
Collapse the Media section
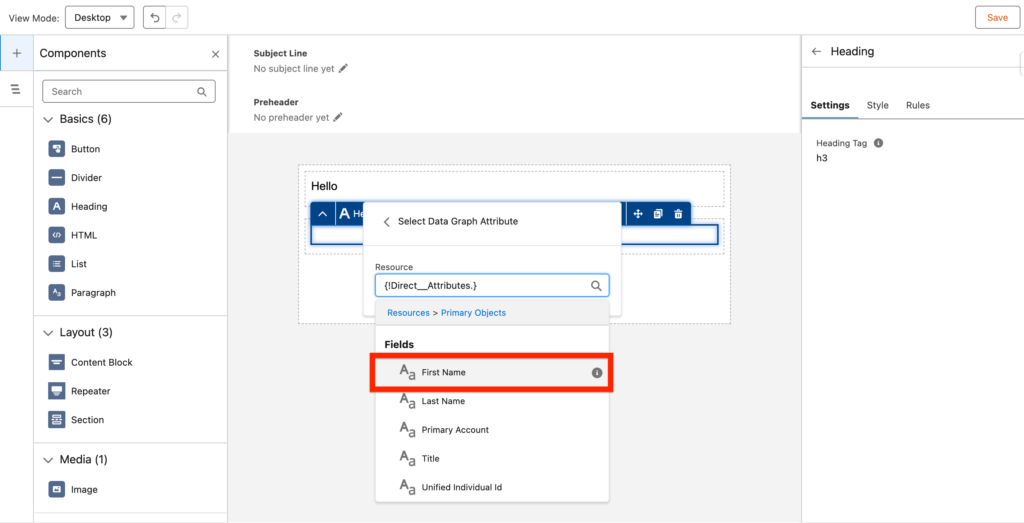(47, 460)
